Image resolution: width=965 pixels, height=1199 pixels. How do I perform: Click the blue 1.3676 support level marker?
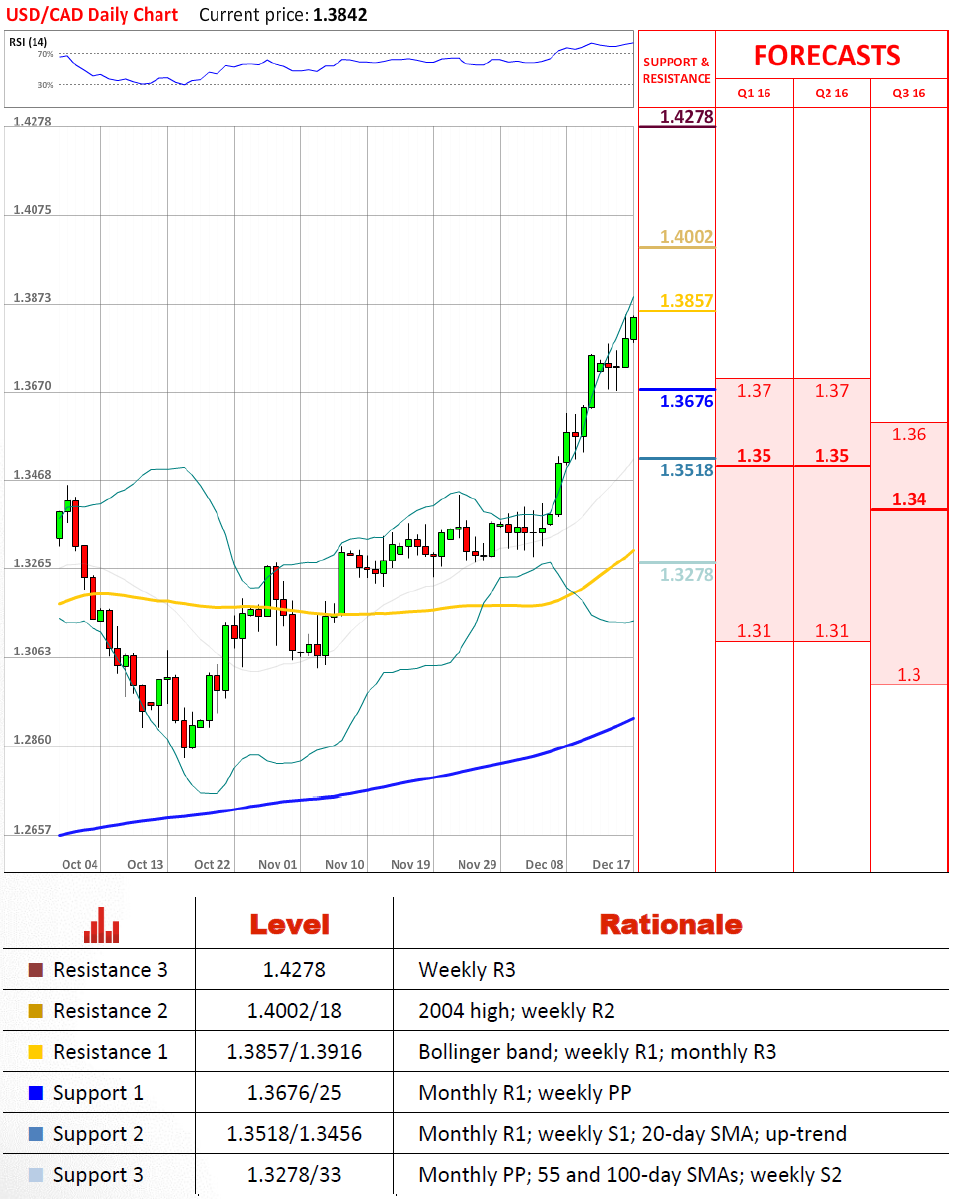686,401
